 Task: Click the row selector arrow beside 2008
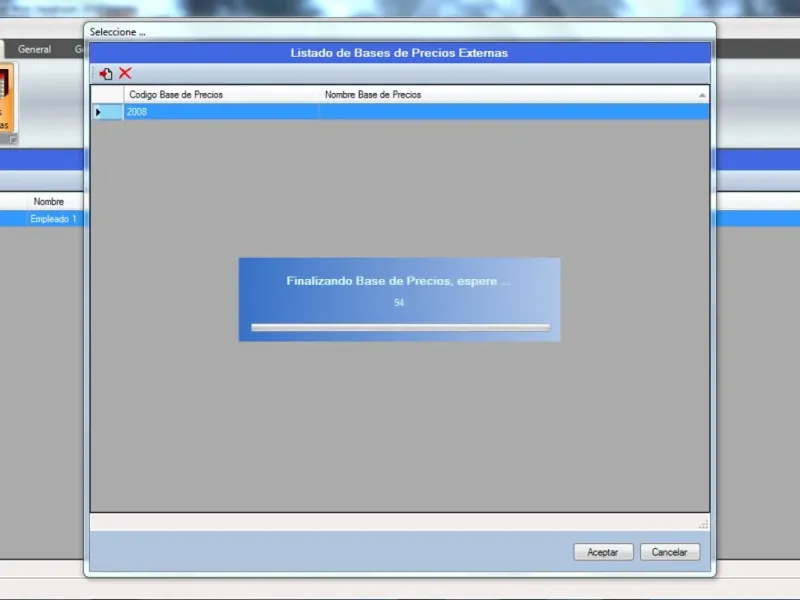[98, 112]
